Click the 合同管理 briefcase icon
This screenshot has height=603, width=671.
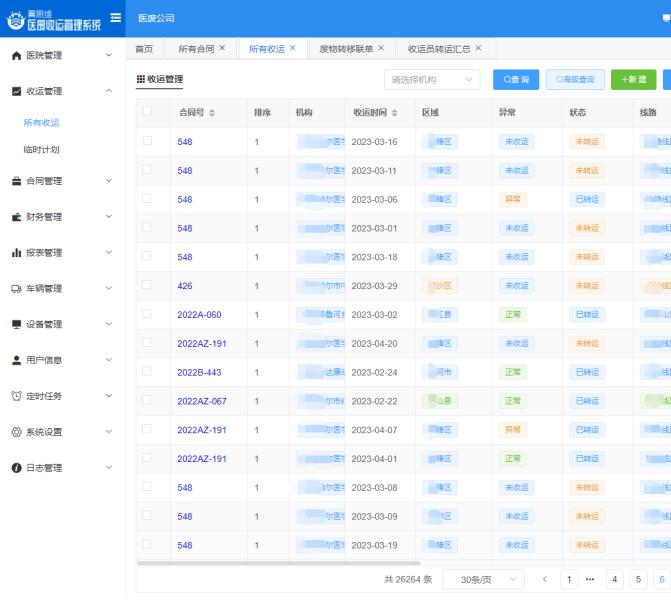point(16,181)
